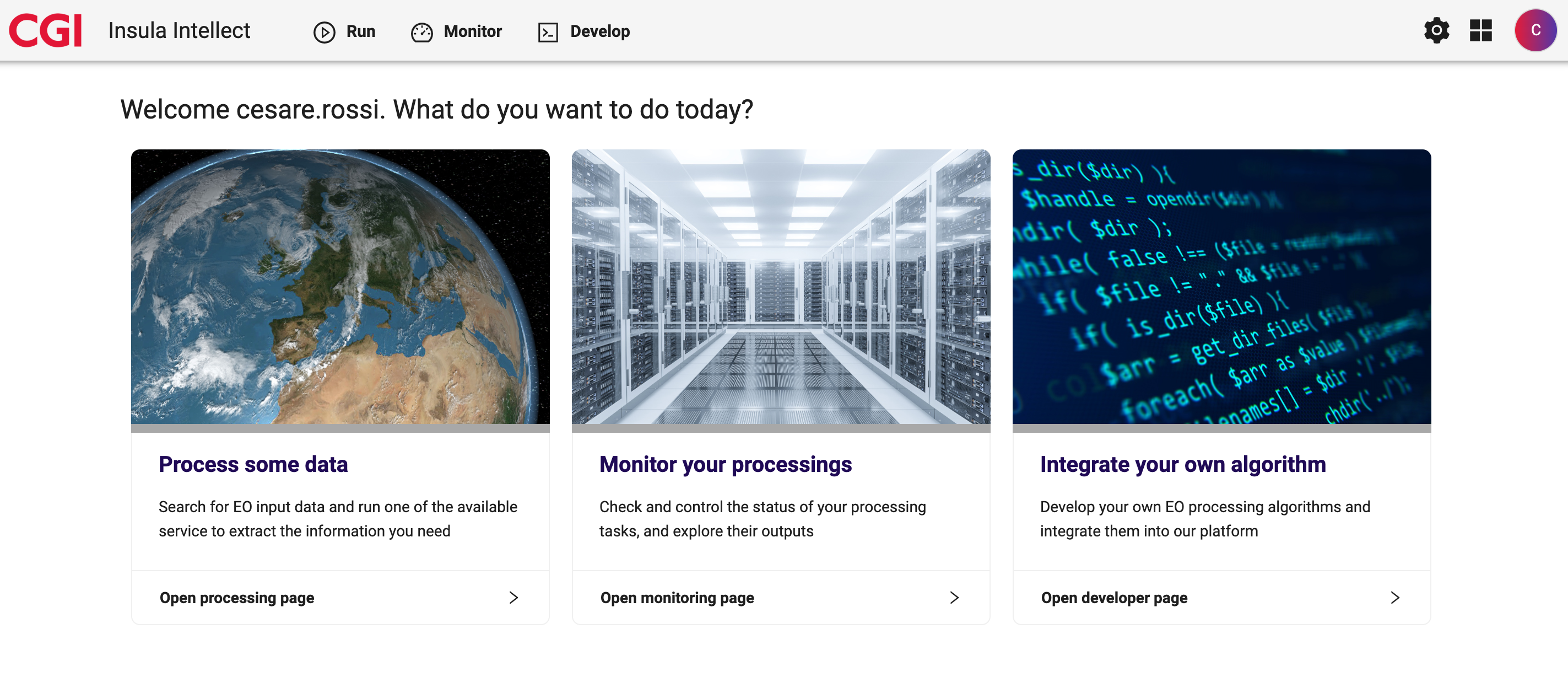Viewport: 1568px width, 677px height.
Task: Click the code image thumbnail
Action: click(x=1221, y=287)
